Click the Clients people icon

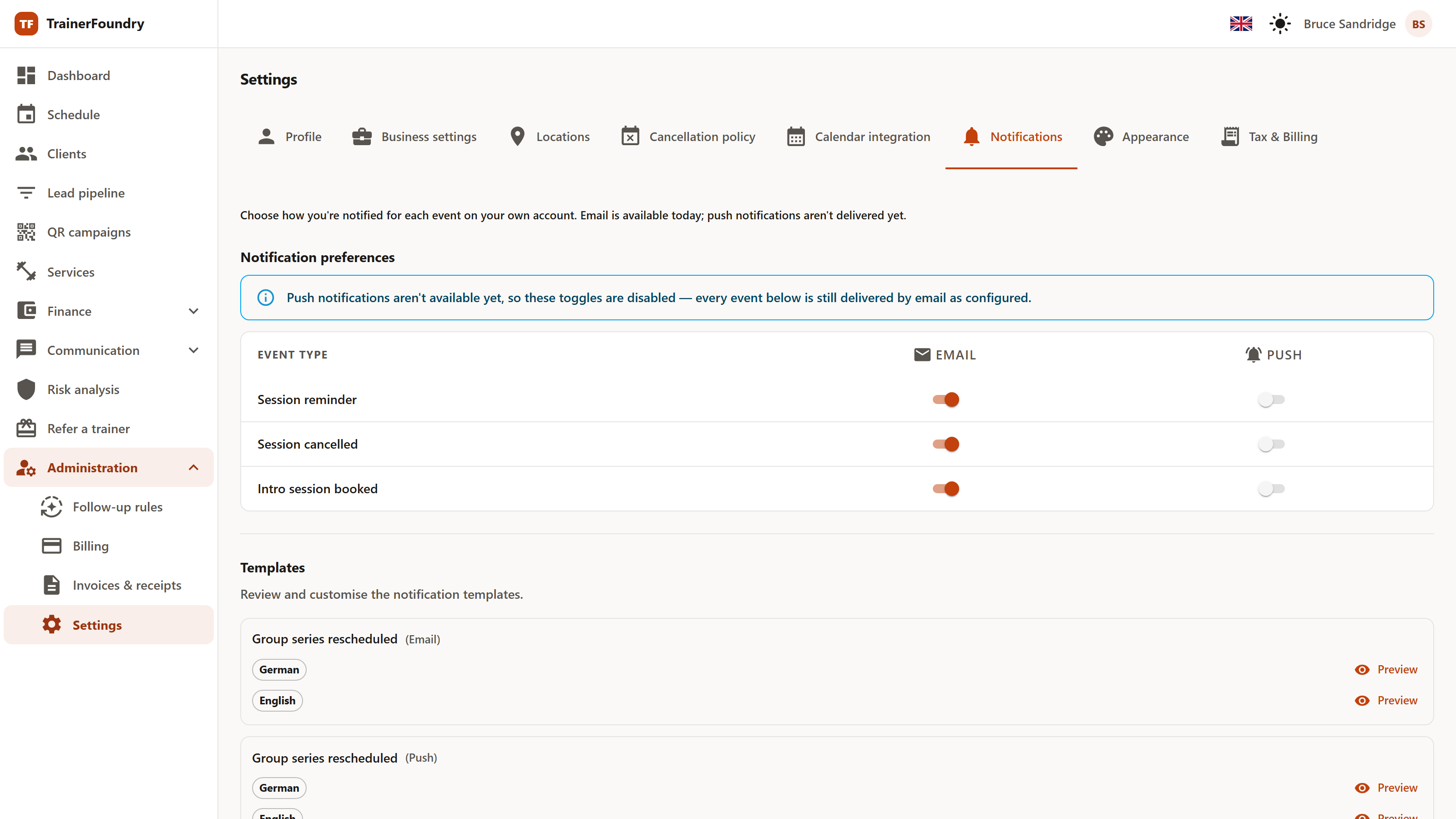pos(26,154)
